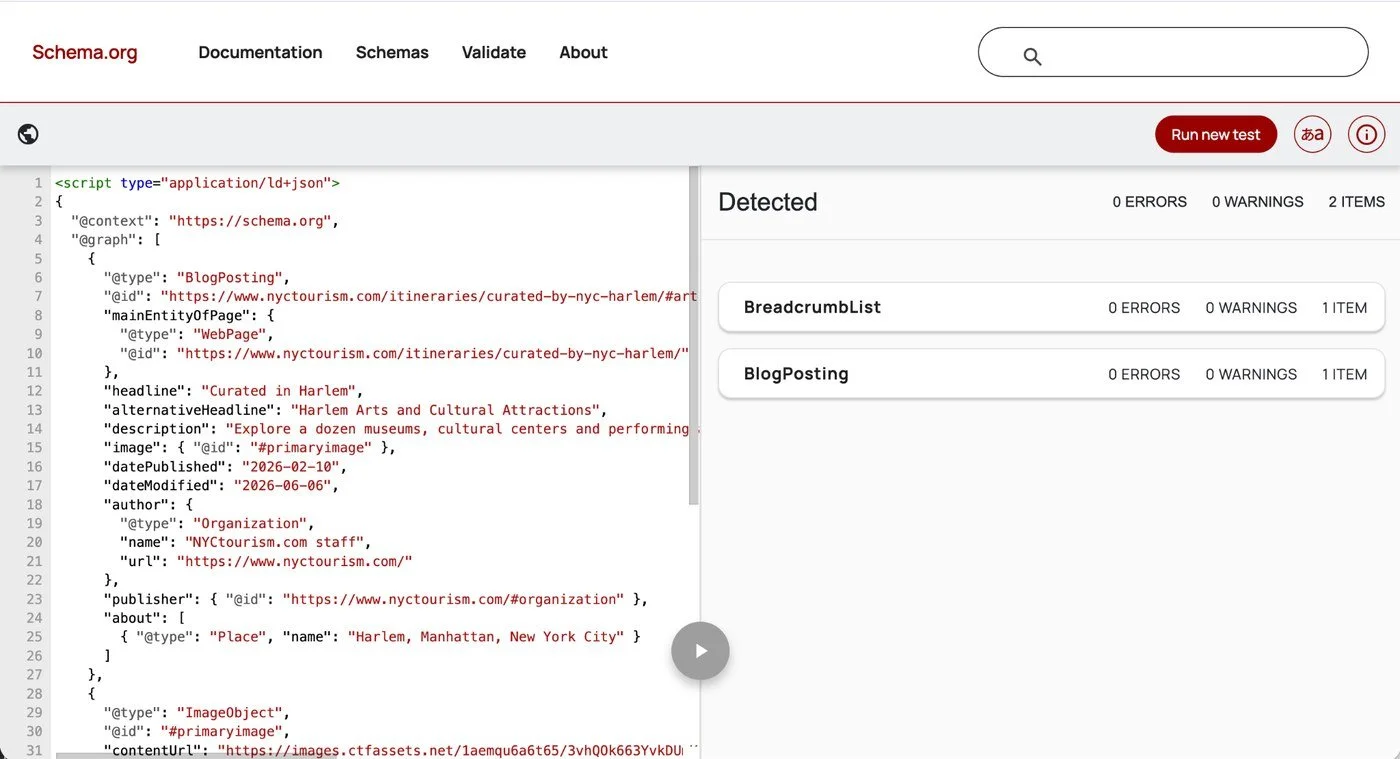Click the Run new test button
The width and height of the screenshot is (1400, 759).
tap(1216, 134)
